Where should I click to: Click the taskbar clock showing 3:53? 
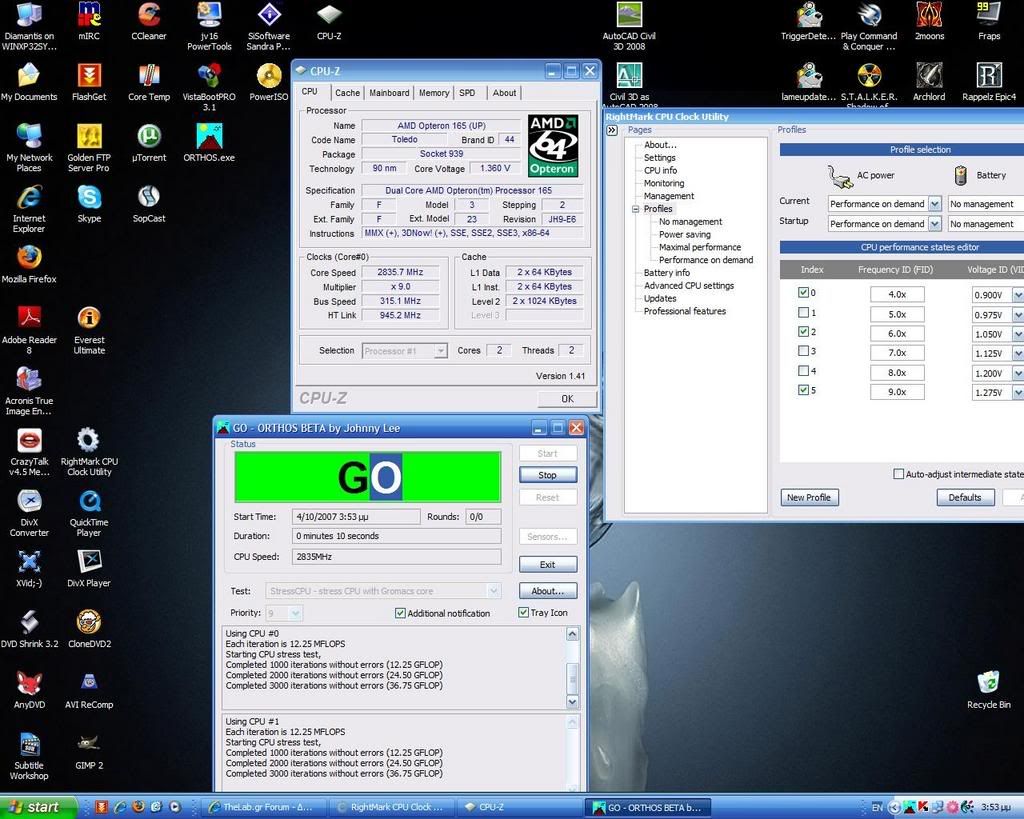point(995,807)
